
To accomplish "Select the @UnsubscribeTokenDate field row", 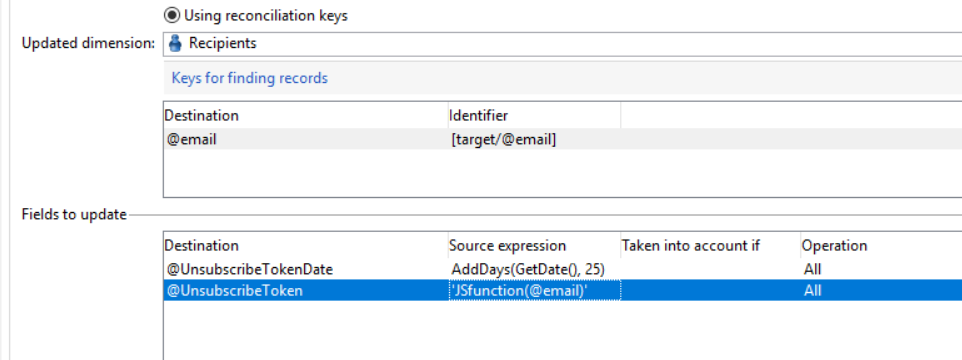I will coord(562,269).
